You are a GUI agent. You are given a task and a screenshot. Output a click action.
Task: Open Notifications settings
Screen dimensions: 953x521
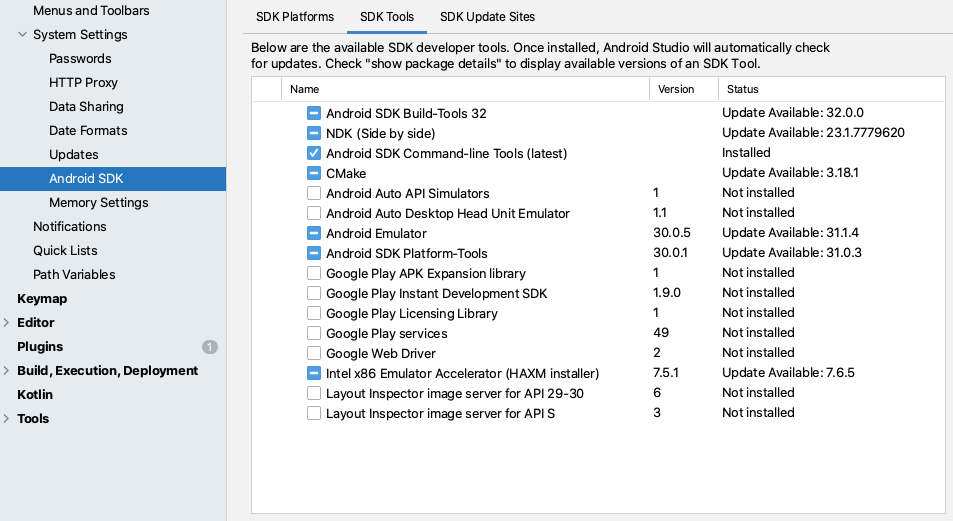click(70, 227)
